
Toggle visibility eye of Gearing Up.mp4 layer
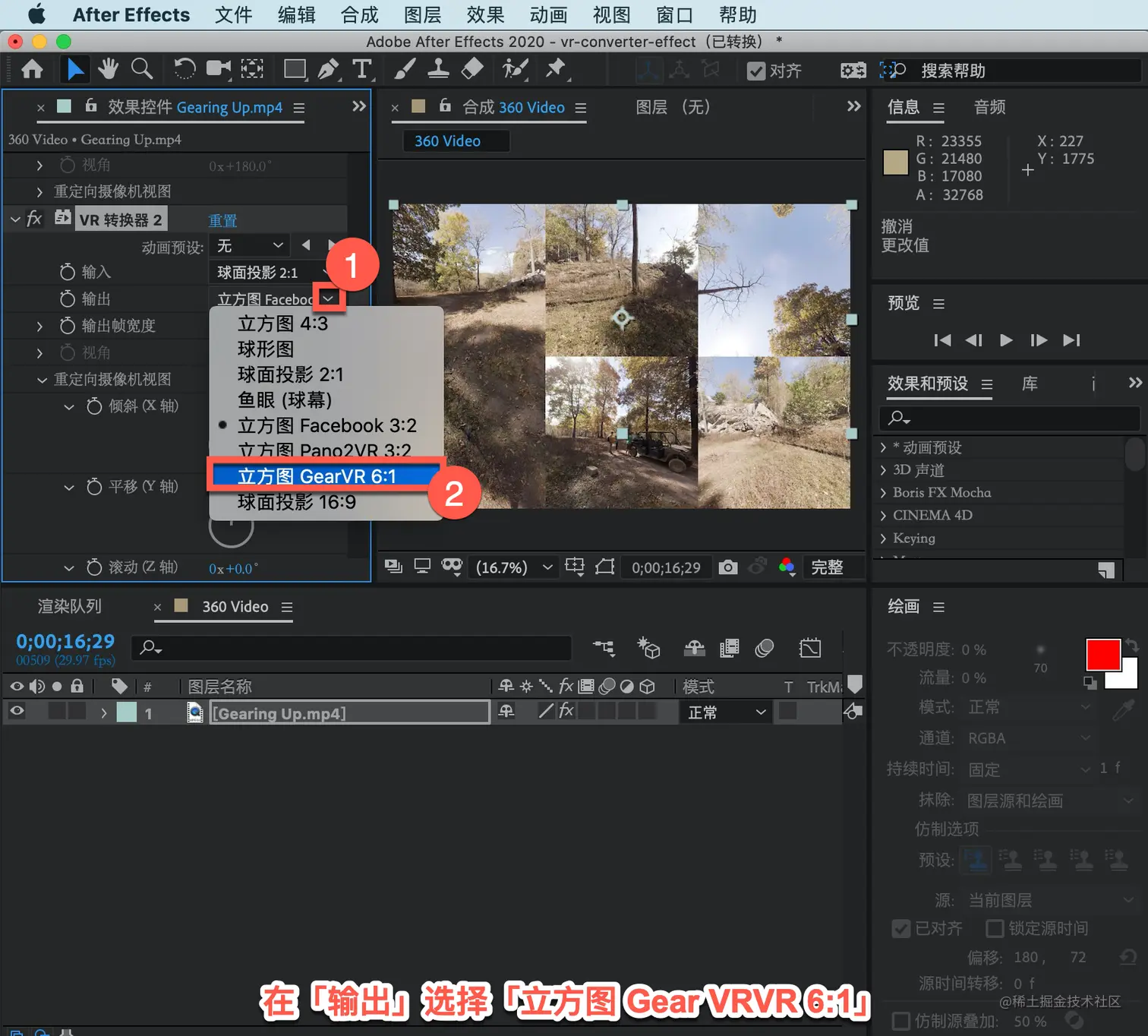[x=17, y=711]
